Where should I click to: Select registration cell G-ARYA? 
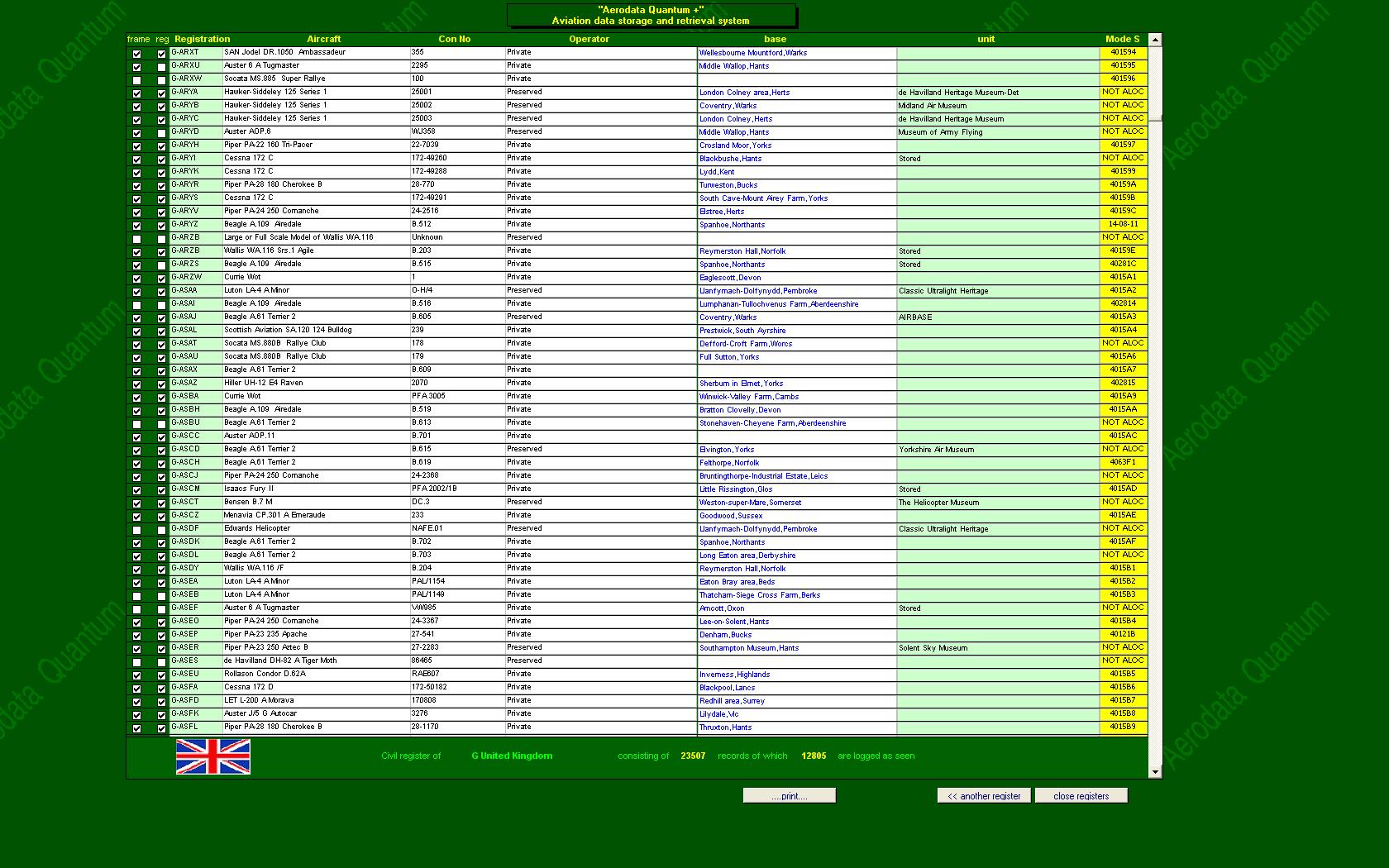196,92
